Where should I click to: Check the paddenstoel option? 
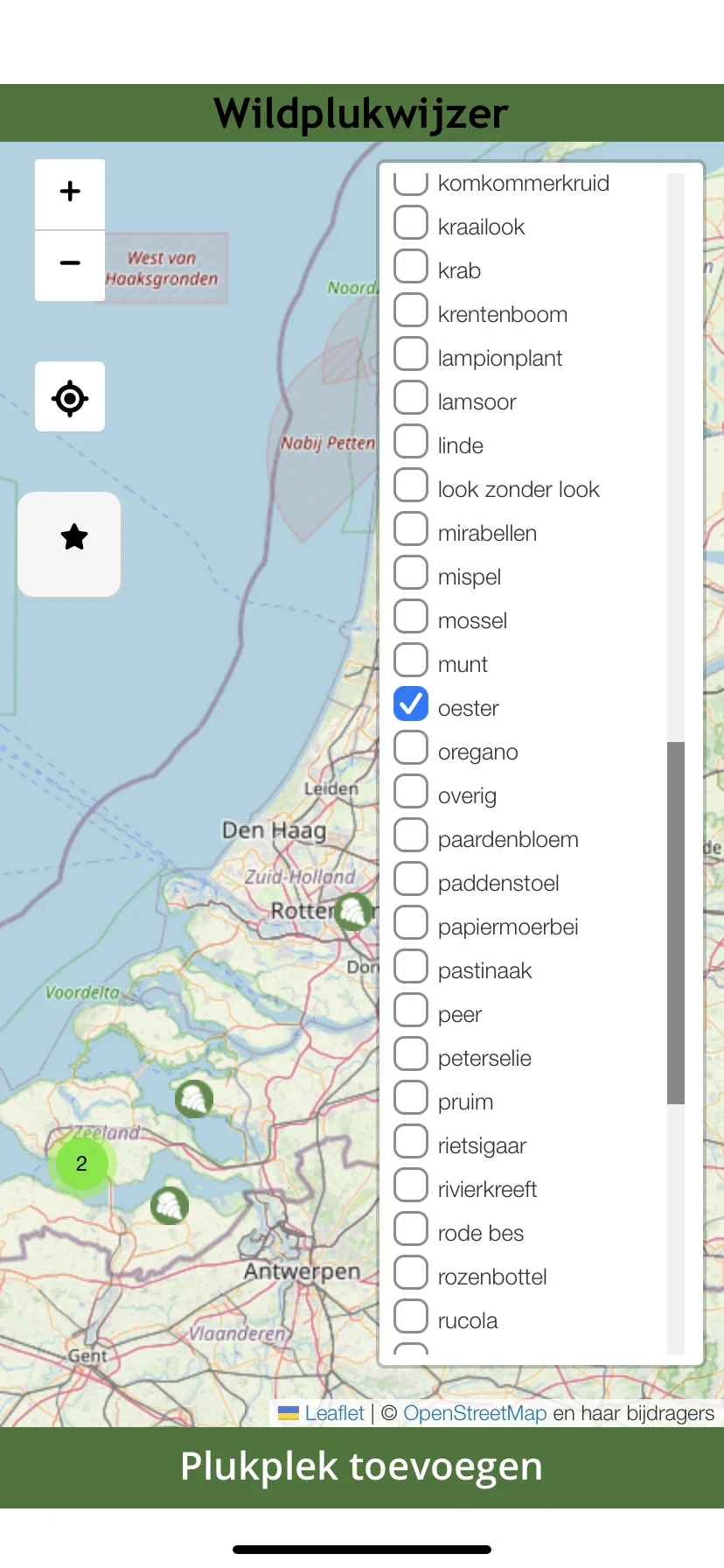tap(411, 878)
